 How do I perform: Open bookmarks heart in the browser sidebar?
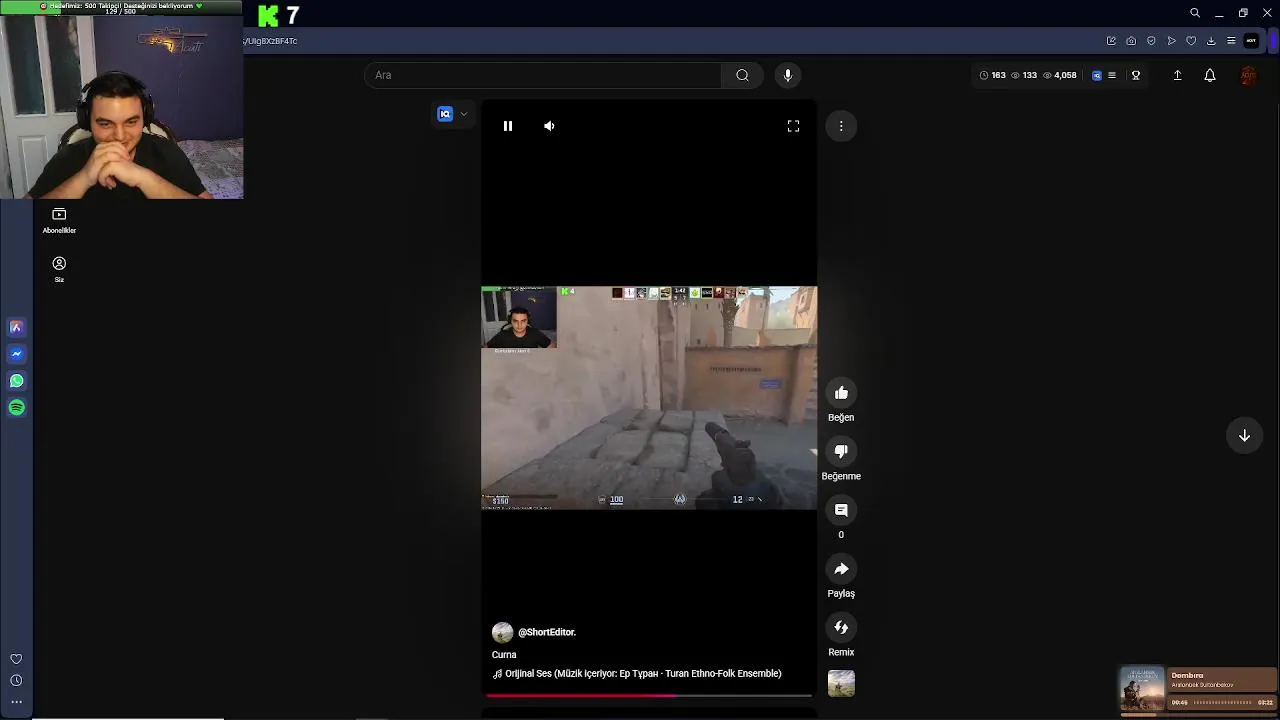click(16, 659)
